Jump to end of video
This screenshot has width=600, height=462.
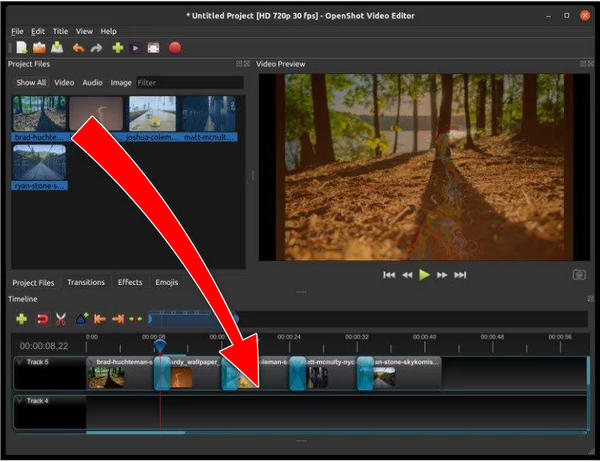460,275
